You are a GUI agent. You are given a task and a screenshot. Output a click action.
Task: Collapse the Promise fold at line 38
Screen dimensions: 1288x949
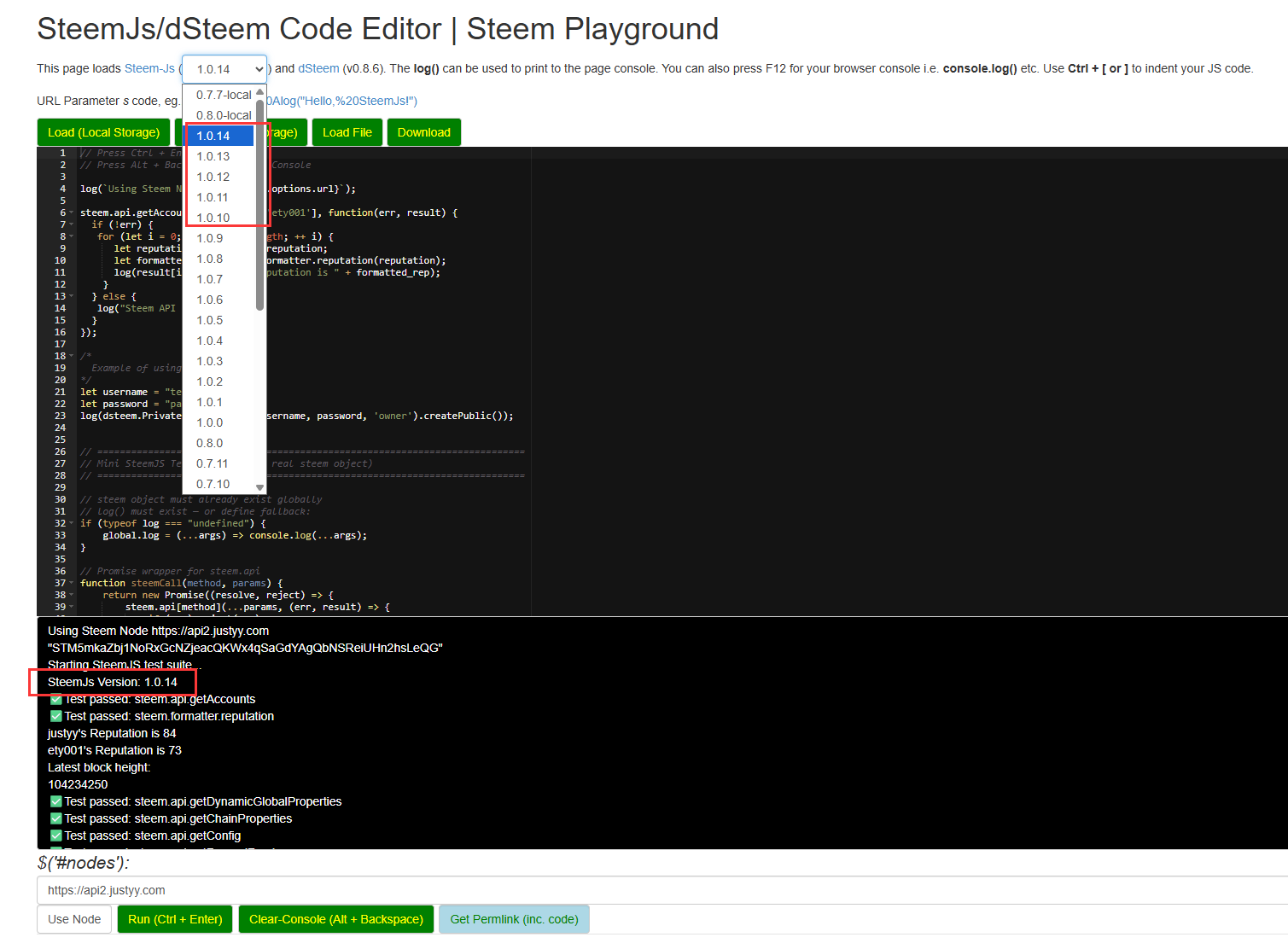coord(72,595)
